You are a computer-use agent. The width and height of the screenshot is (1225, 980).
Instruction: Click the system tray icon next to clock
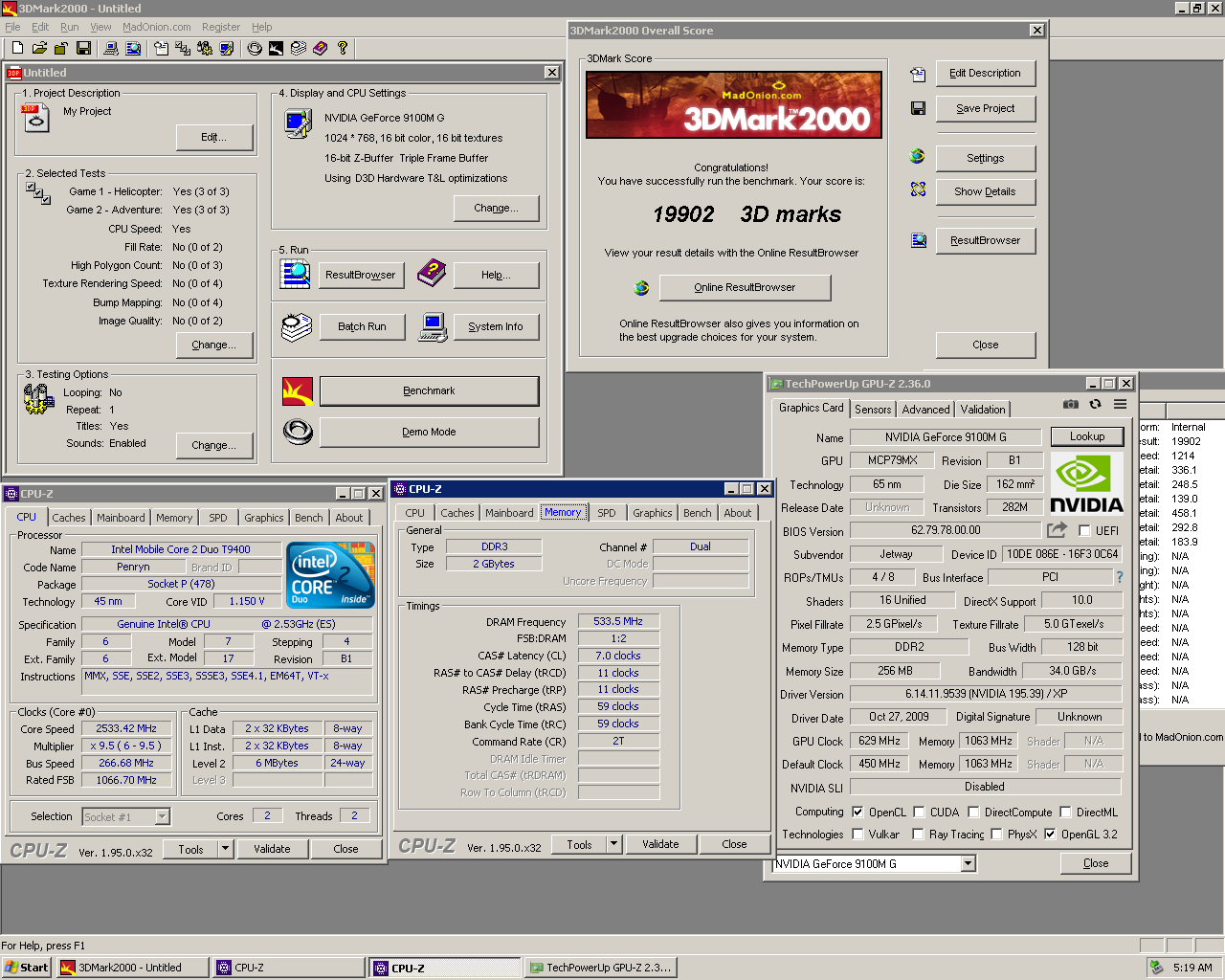pyautogui.click(x=1156, y=968)
